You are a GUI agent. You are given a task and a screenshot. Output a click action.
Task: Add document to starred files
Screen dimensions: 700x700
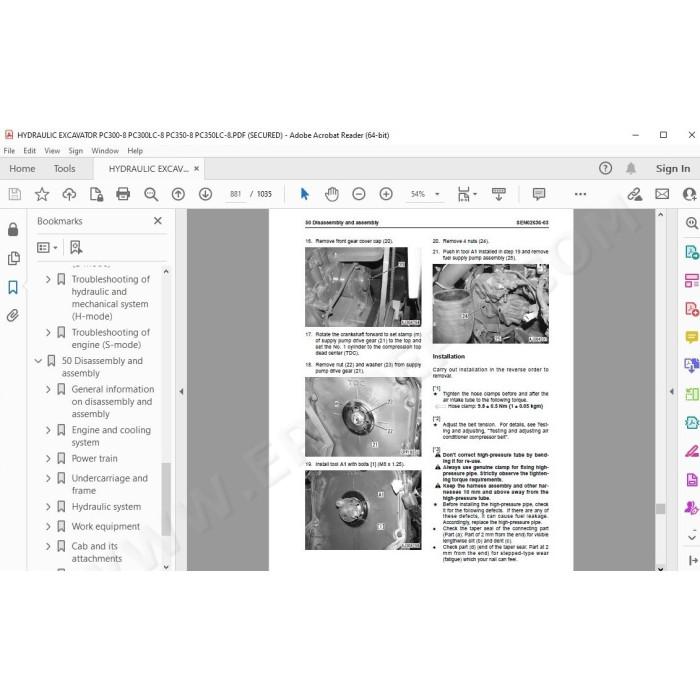pos(42,194)
